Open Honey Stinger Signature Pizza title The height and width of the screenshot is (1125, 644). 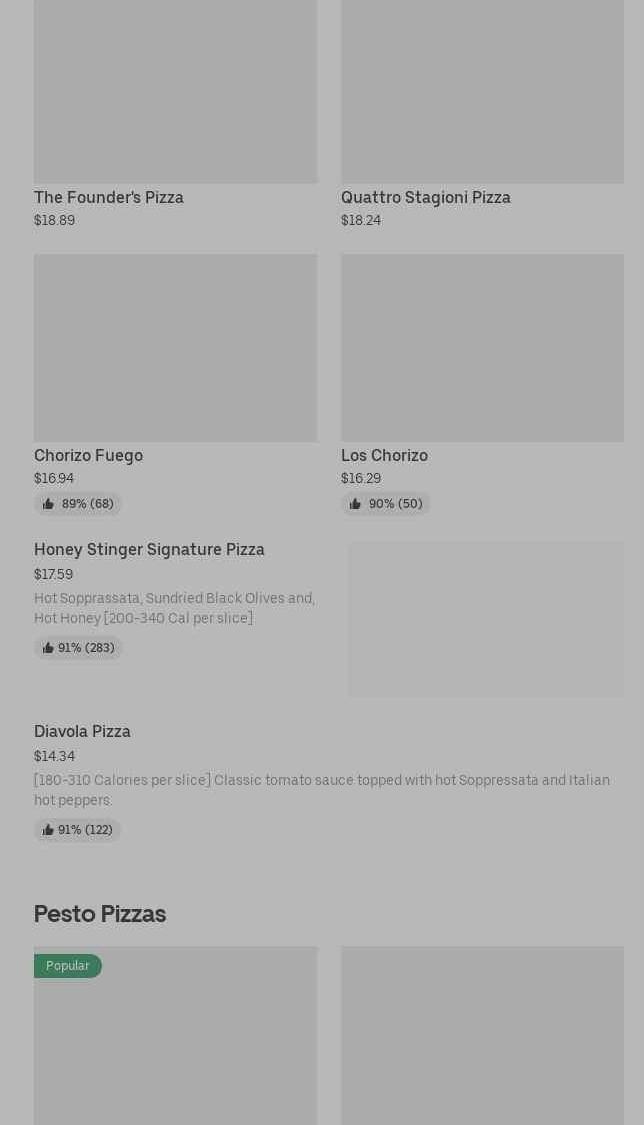[x=149, y=549]
